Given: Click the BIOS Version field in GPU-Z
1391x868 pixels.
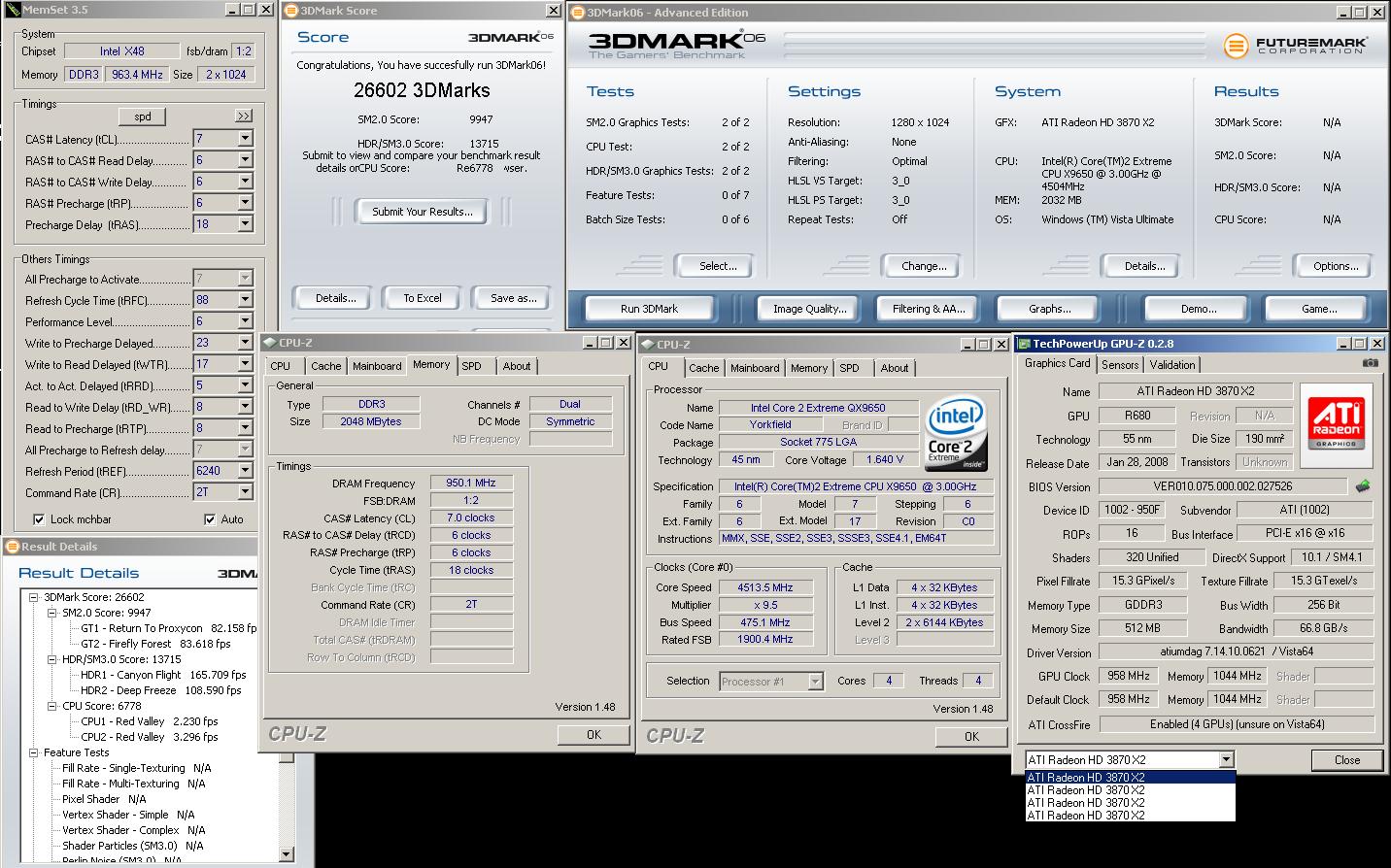Looking at the screenshot, I should [1224, 486].
